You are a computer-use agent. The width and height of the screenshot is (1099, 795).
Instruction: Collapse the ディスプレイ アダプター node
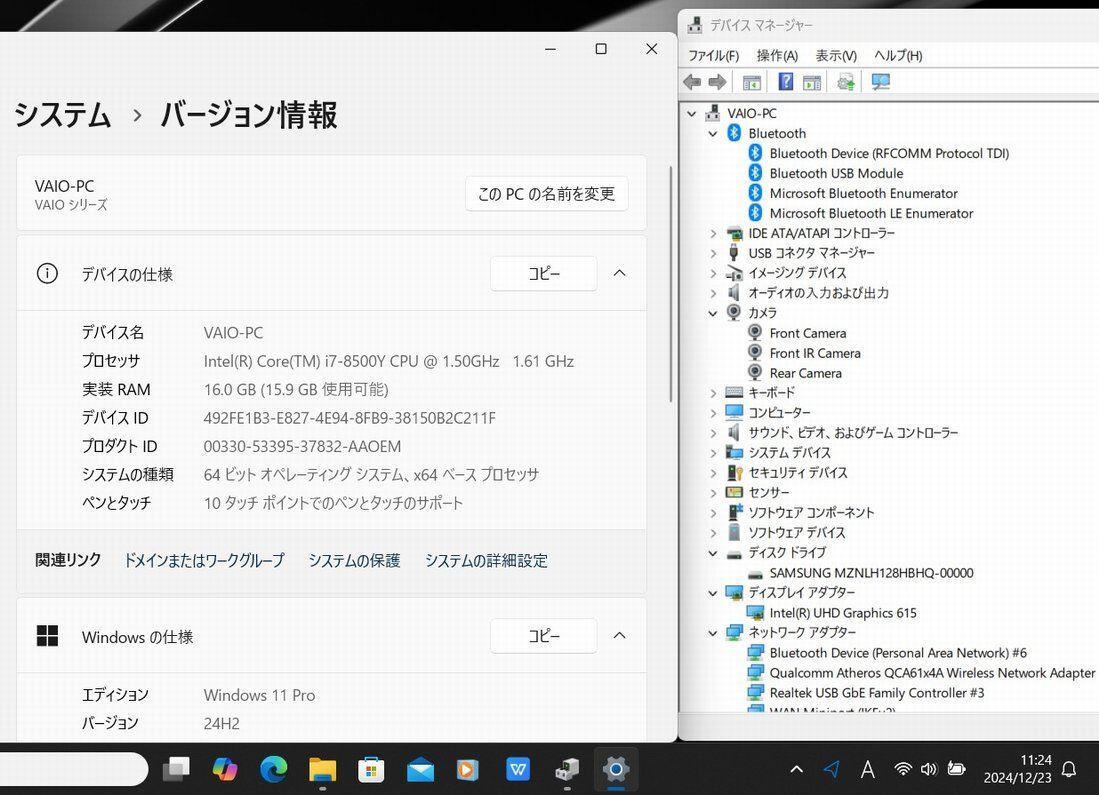pos(713,593)
